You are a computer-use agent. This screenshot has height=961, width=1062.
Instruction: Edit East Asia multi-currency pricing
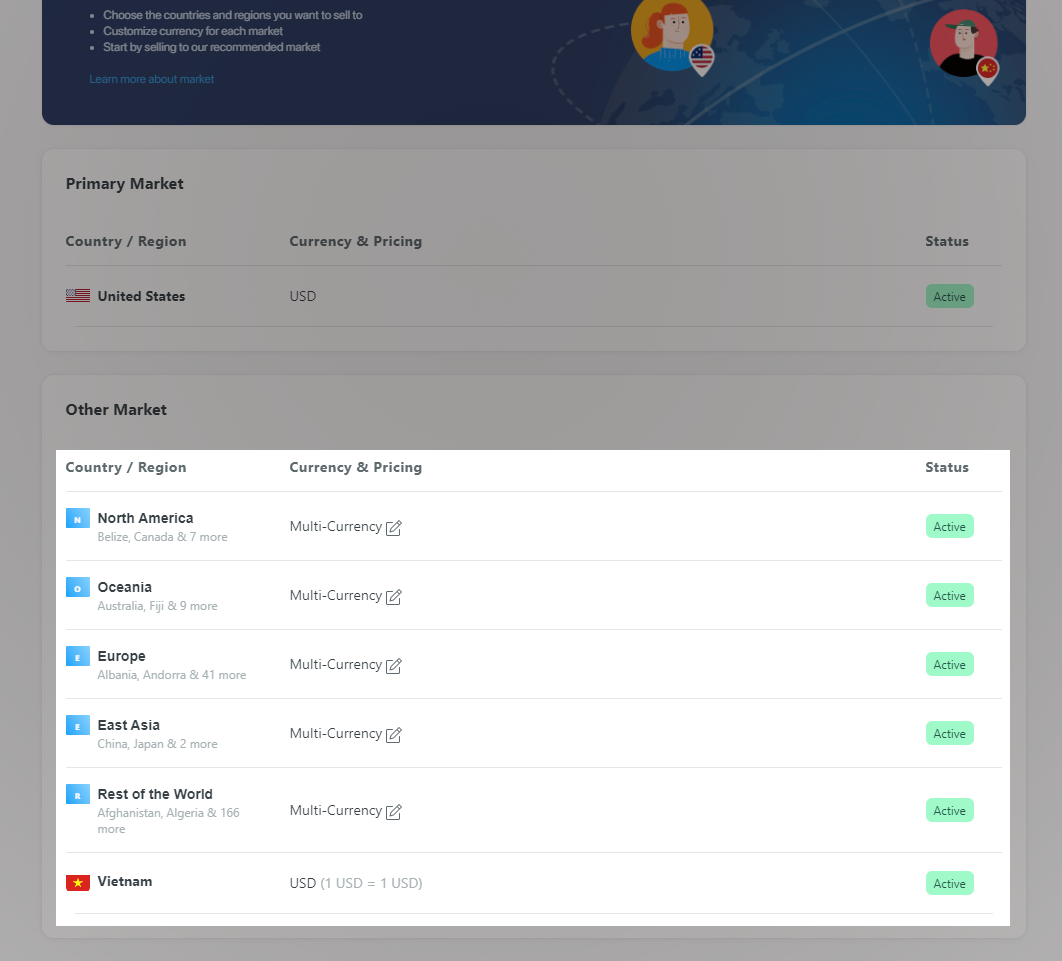tap(394, 735)
